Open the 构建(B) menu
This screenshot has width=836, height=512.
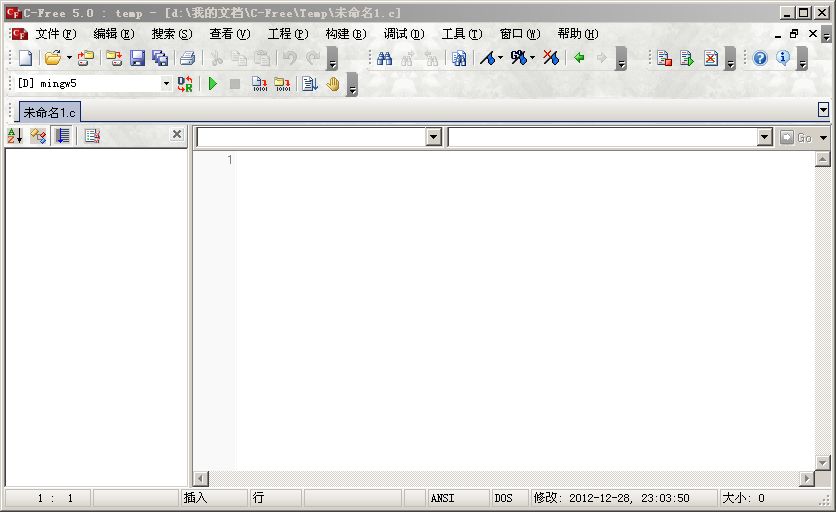pyautogui.click(x=346, y=34)
